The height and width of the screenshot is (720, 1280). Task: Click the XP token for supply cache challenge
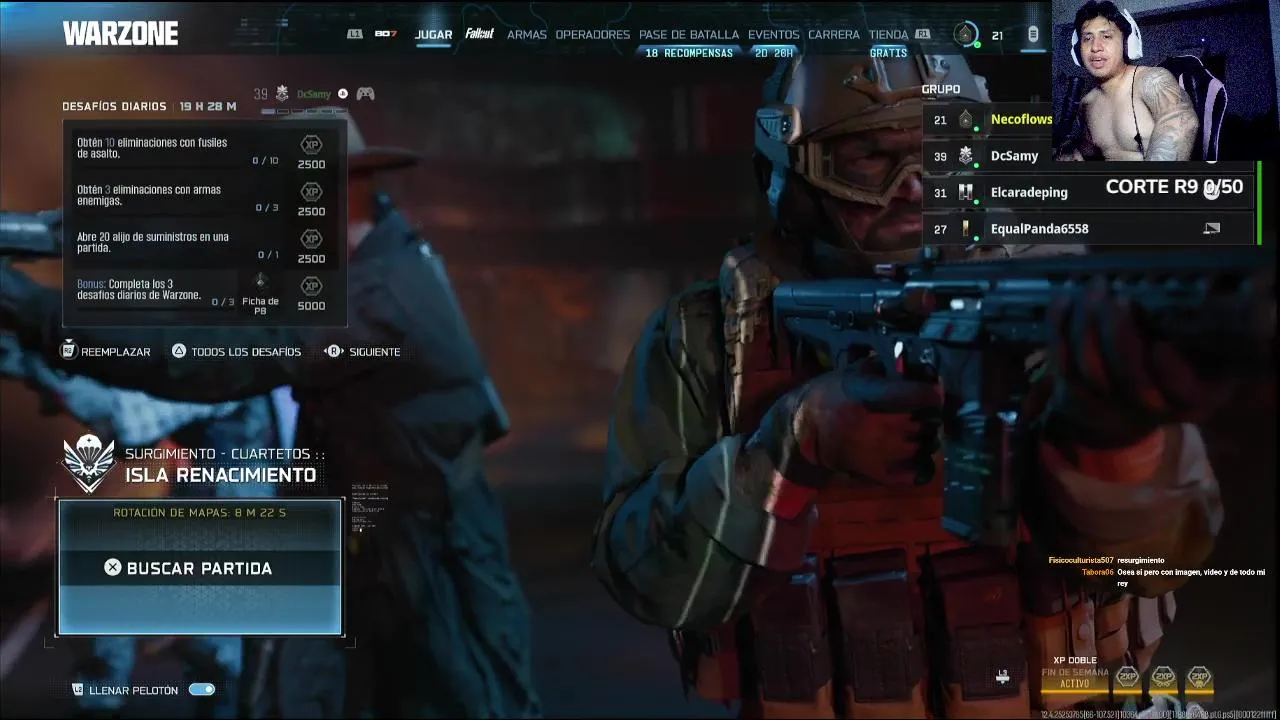click(x=311, y=239)
